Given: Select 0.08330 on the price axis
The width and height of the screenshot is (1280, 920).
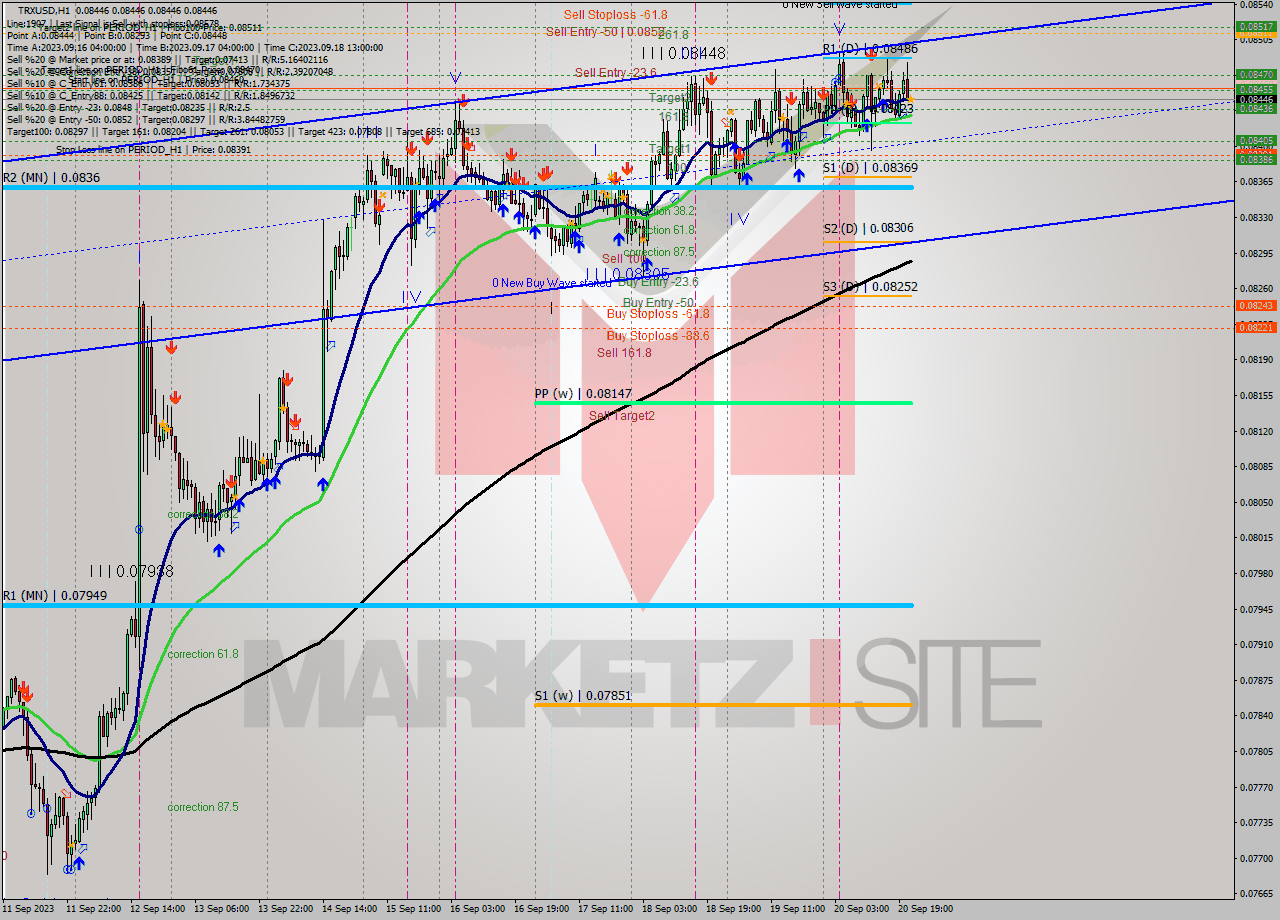Looking at the screenshot, I should point(1256,217).
